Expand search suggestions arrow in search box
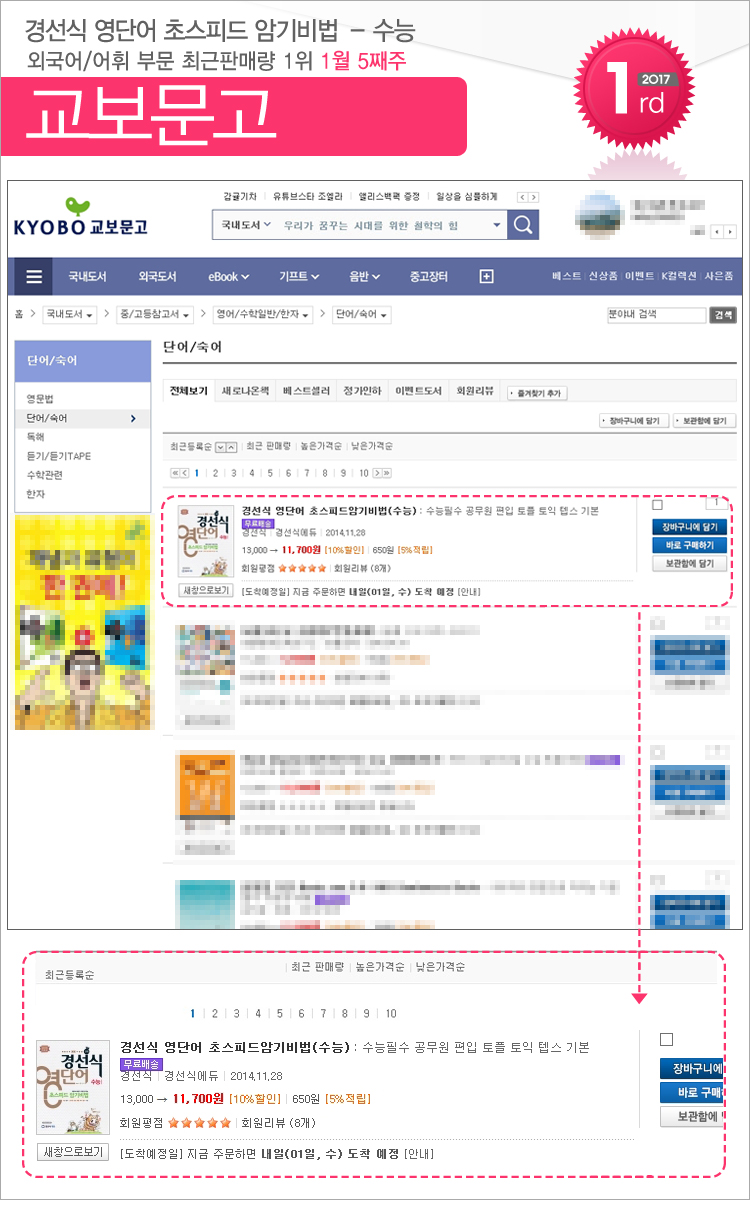This screenshot has height=1226, width=750. point(497,225)
